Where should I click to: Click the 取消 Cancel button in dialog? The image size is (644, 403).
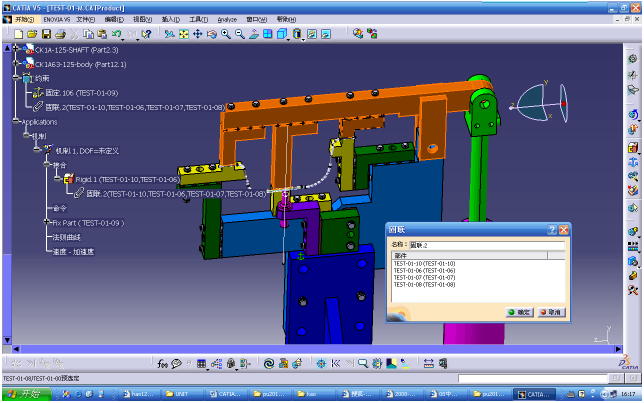[550, 312]
